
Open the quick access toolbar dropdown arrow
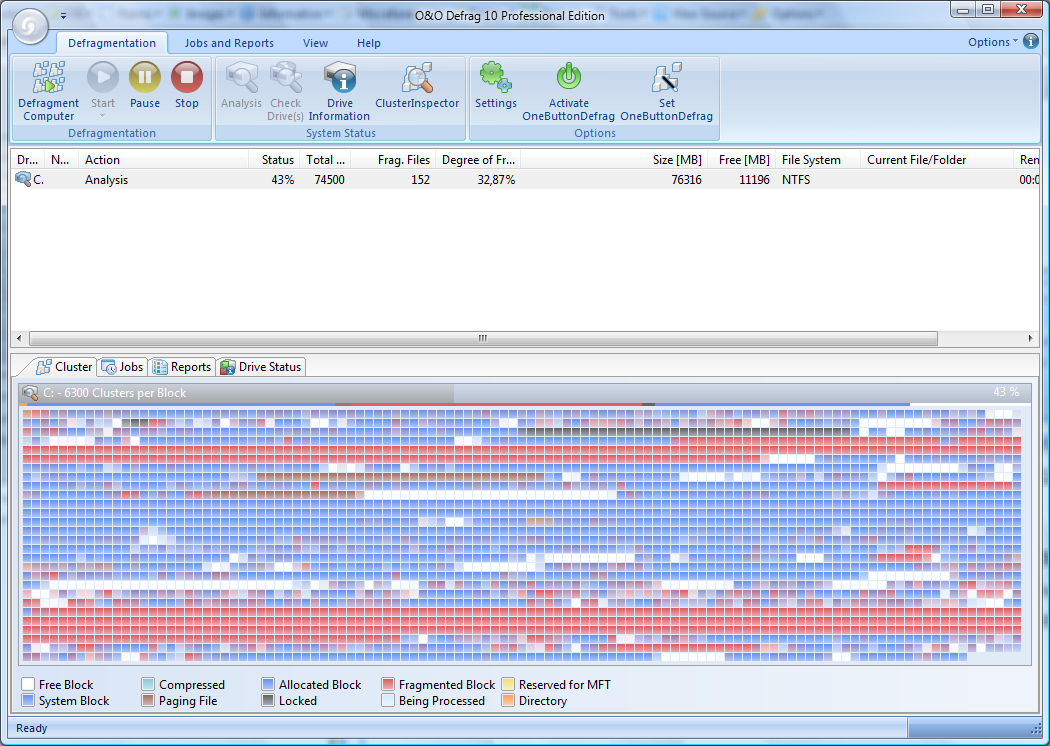(63, 15)
